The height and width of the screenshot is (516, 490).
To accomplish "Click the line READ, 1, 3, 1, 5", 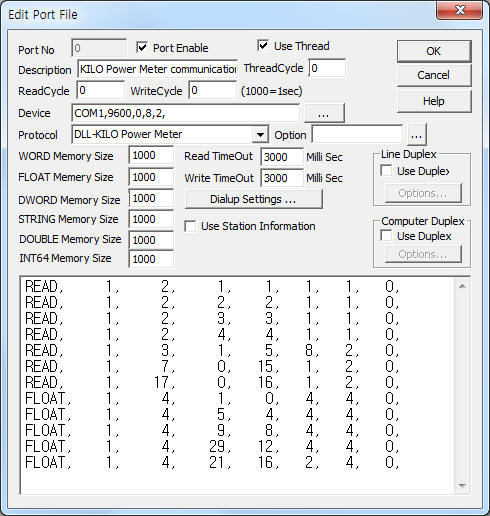I will point(212,350).
